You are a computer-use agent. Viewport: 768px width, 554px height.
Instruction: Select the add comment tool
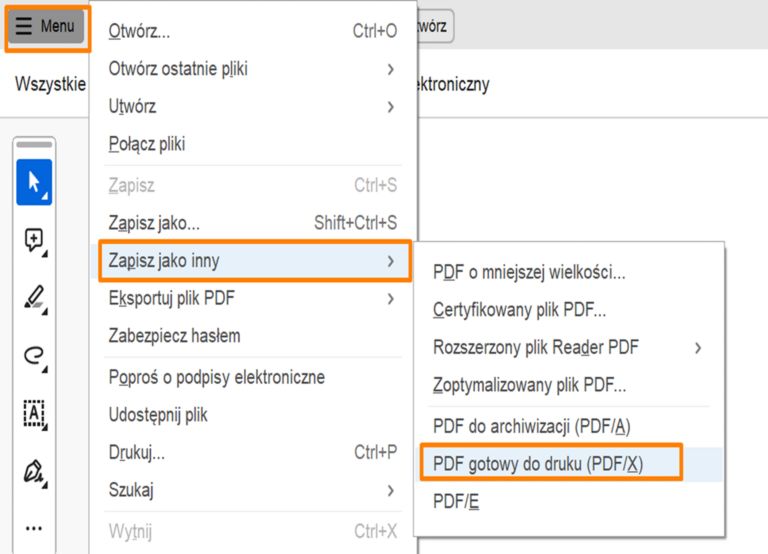34,240
